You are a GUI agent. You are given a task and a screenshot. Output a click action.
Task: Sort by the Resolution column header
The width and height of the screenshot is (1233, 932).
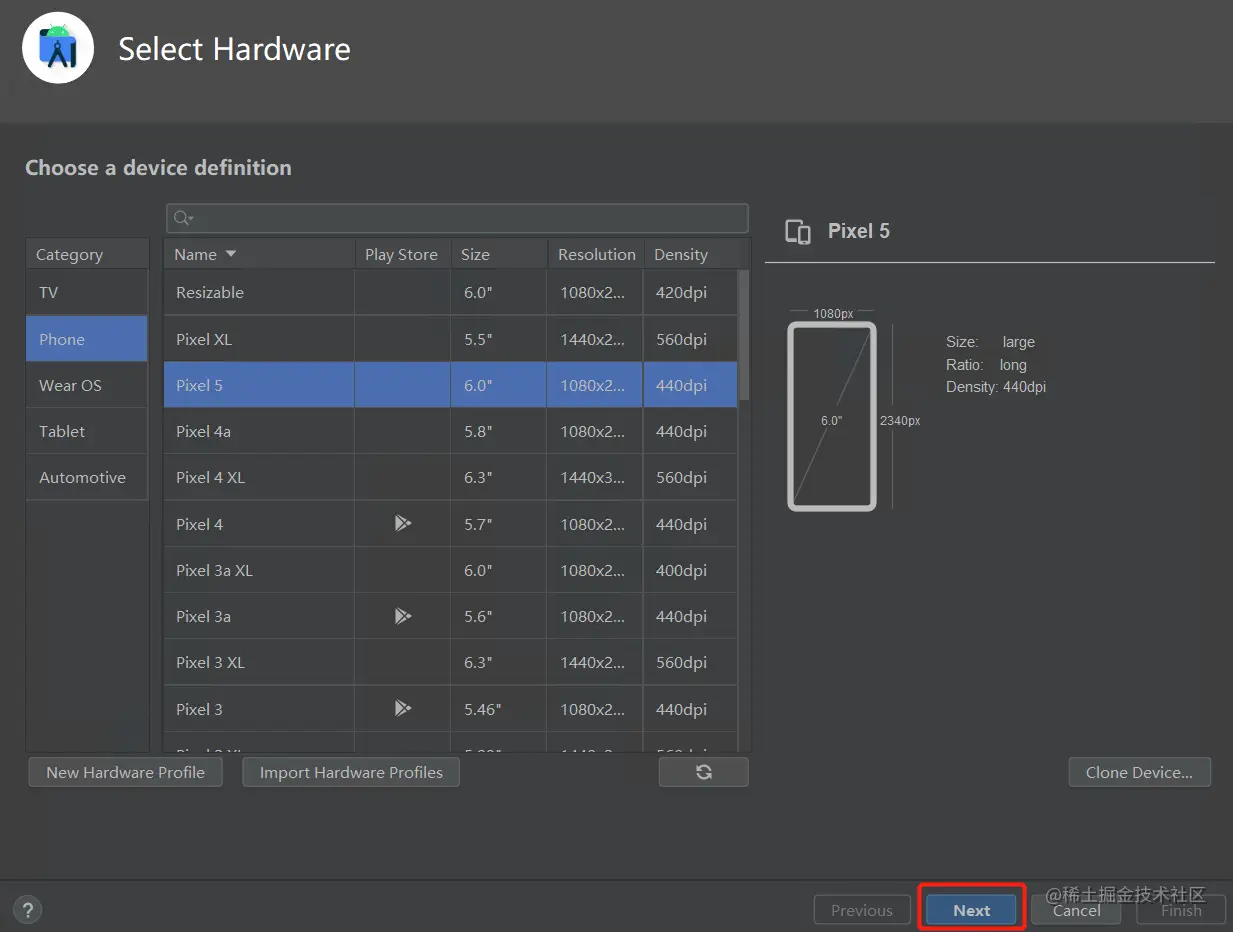point(596,254)
